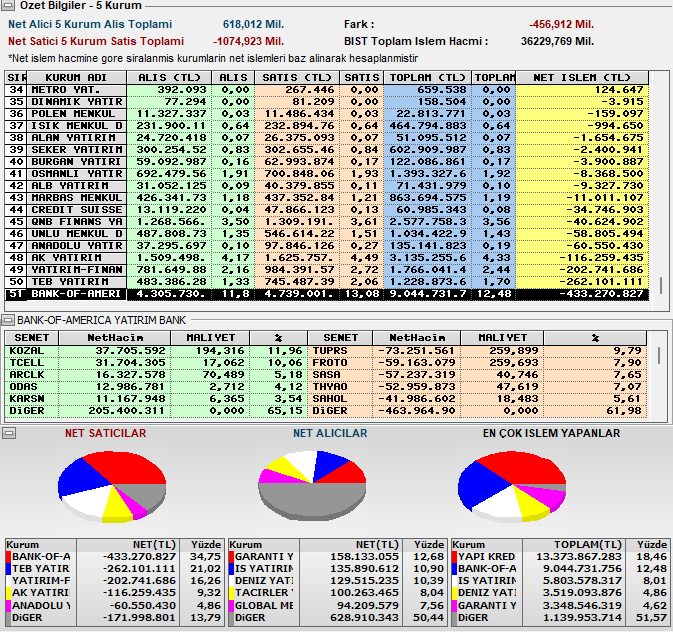Click the FROTO stock row
This screenshot has width=673, height=632.
477,363
